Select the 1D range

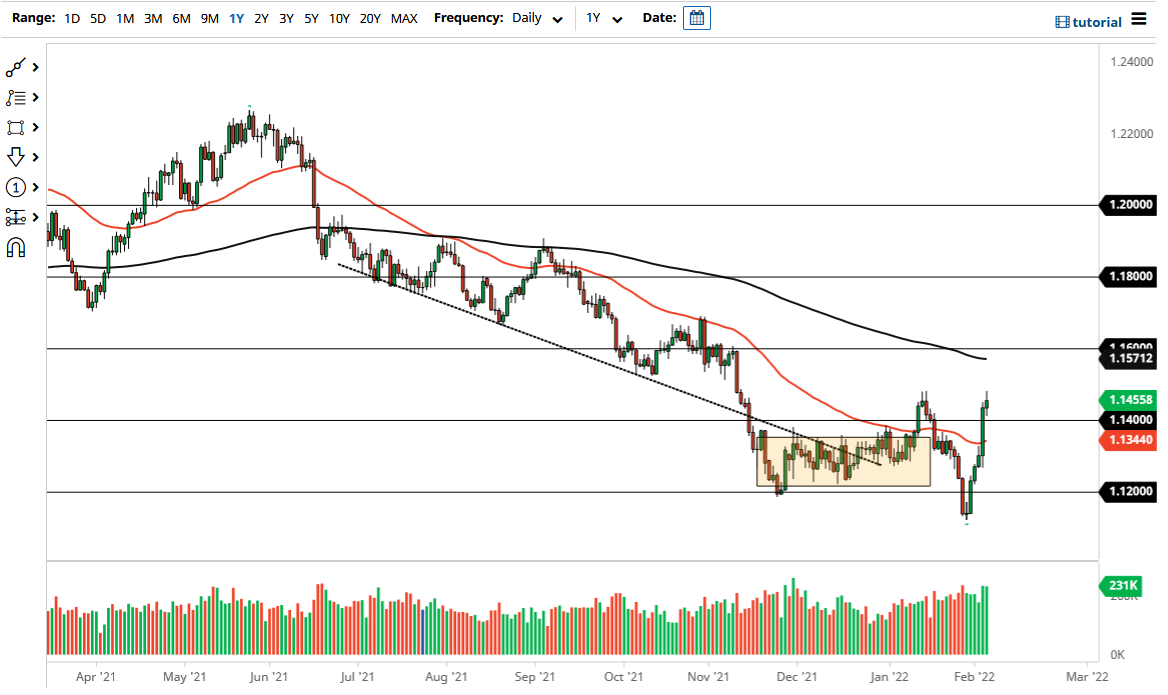pyautogui.click(x=71, y=18)
